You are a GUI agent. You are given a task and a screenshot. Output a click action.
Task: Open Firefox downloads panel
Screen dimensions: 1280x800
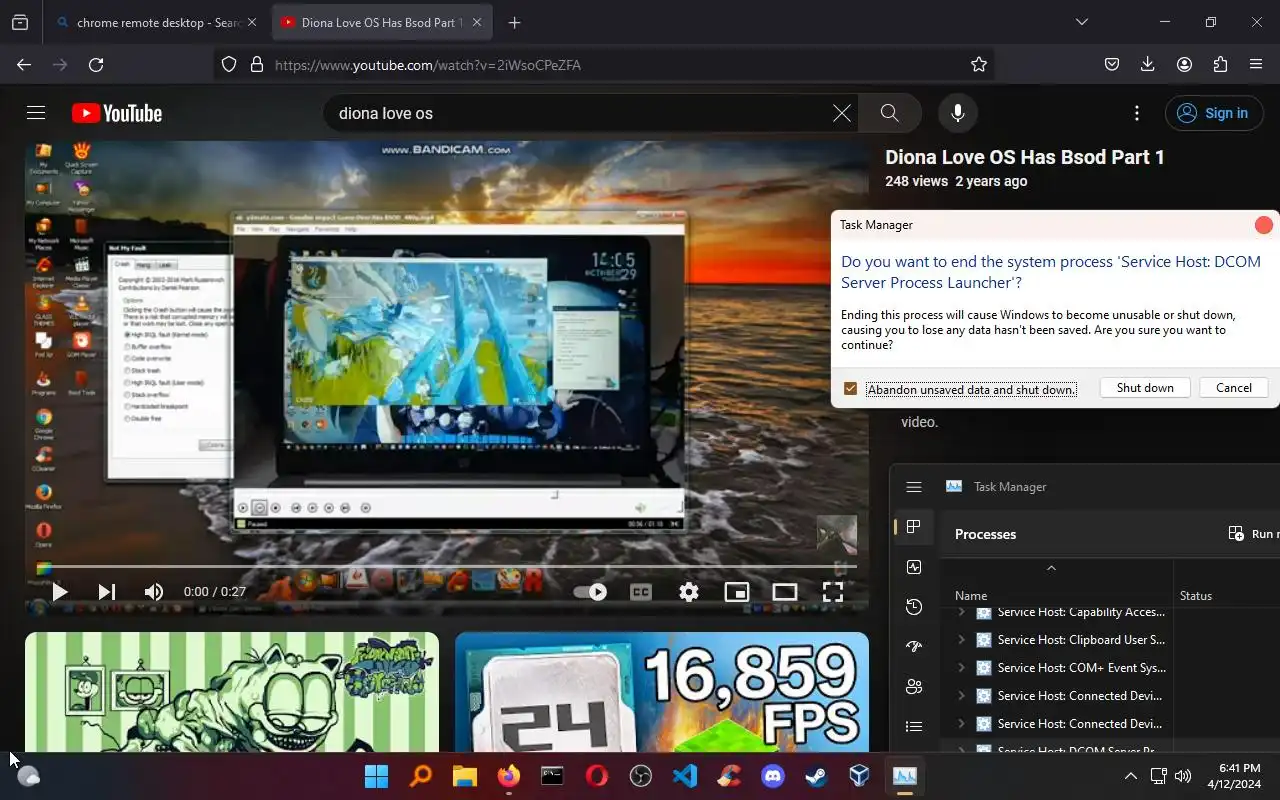coord(1147,64)
